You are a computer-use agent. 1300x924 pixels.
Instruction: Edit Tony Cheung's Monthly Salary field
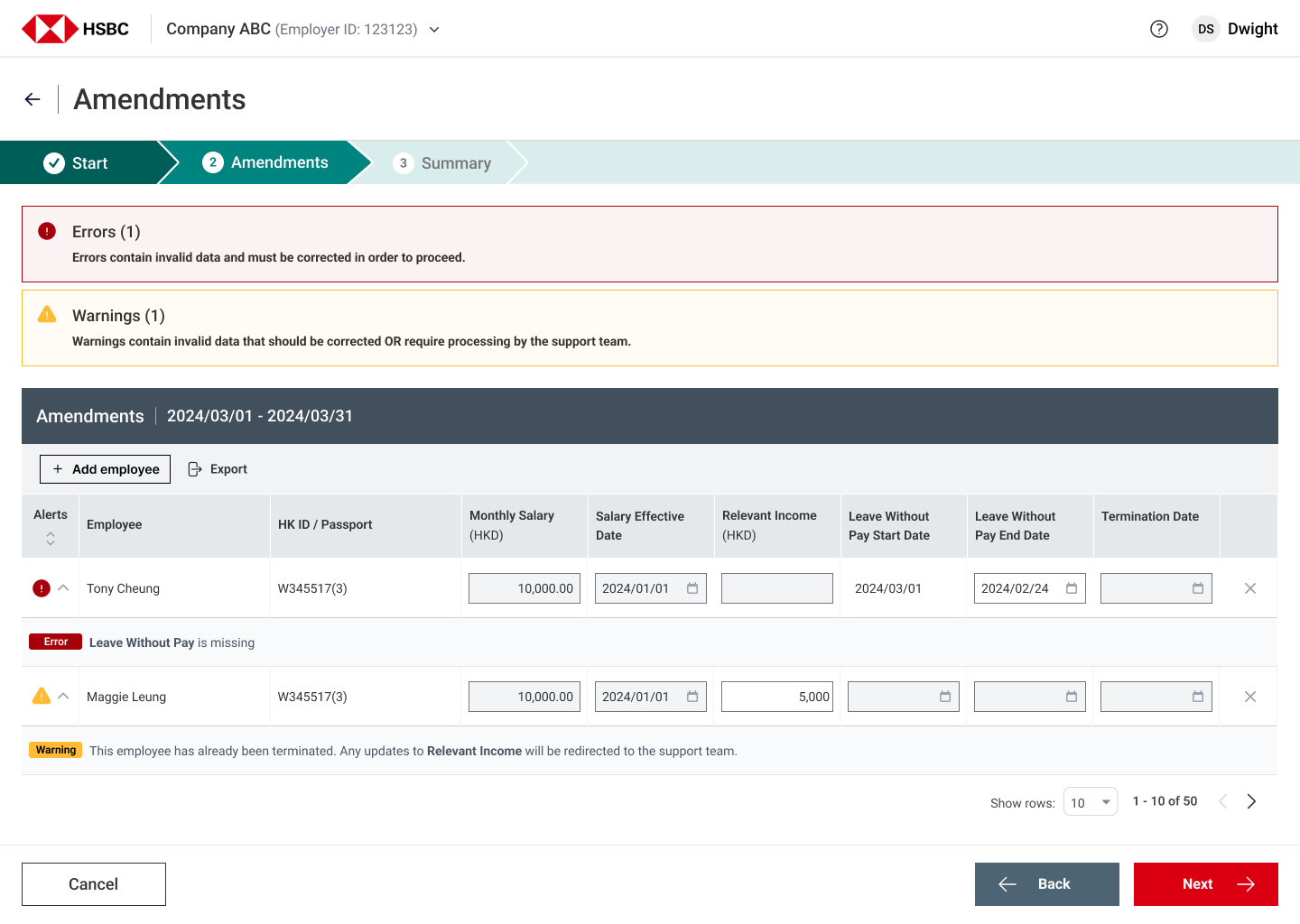(525, 588)
